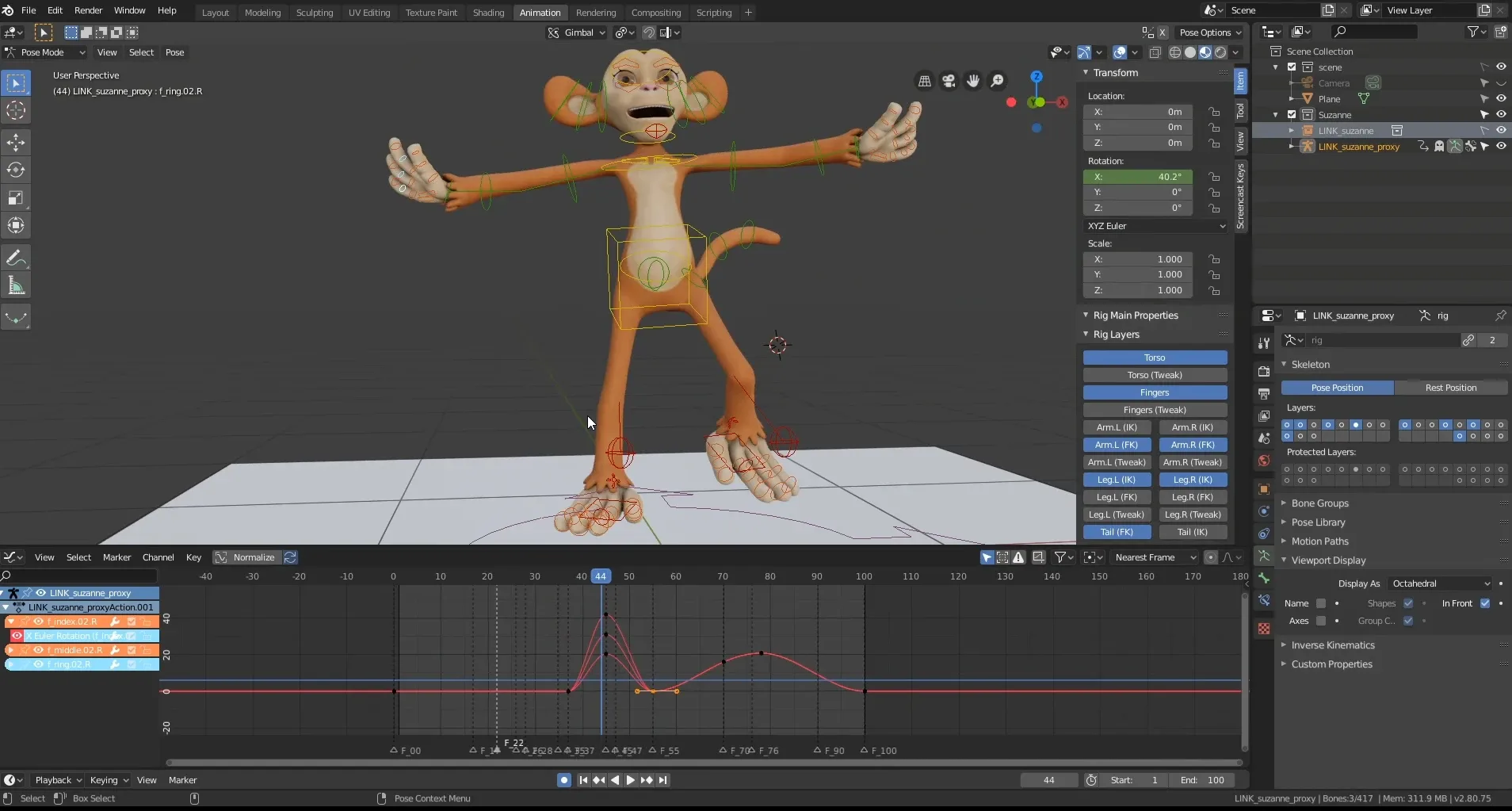1512x811 pixels.
Task: Click the zoom magnifier icon in the viewport
Action: pyautogui.click(x=997, y=81)
